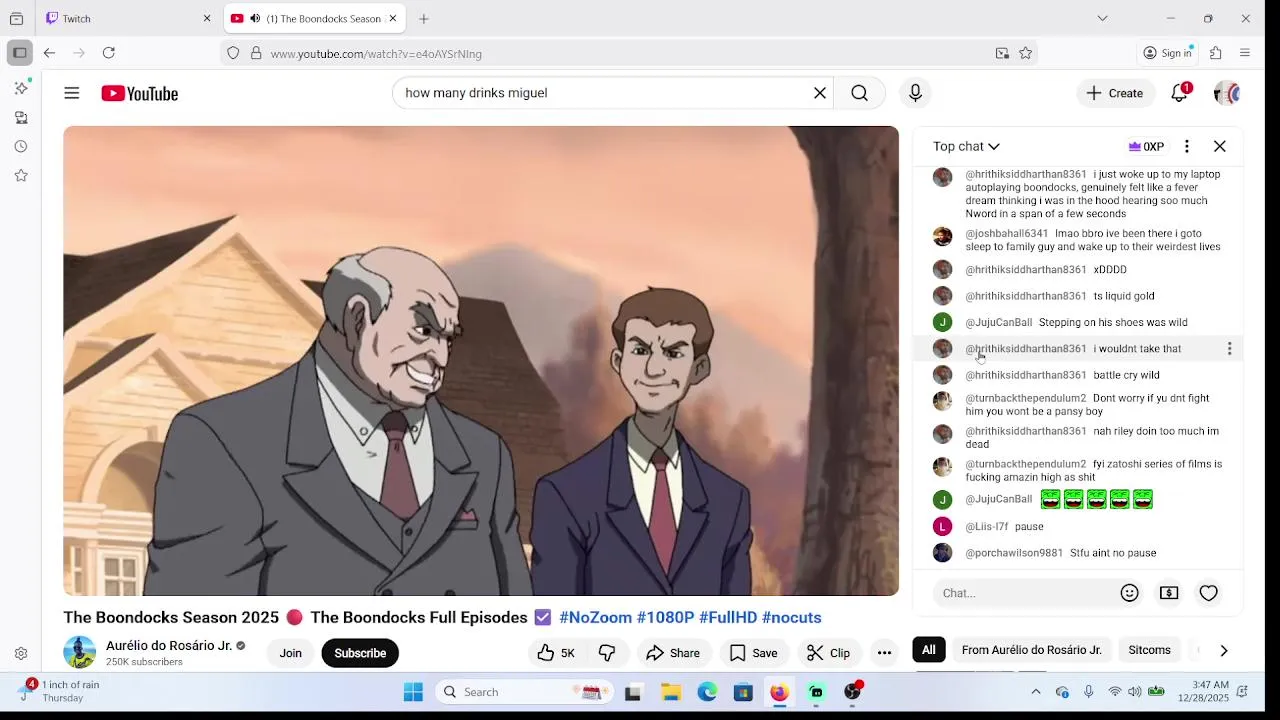The width and height of the screenshot is (1280, 720).
Task: Click the Boondocks video player
Action: click(481, 361)
